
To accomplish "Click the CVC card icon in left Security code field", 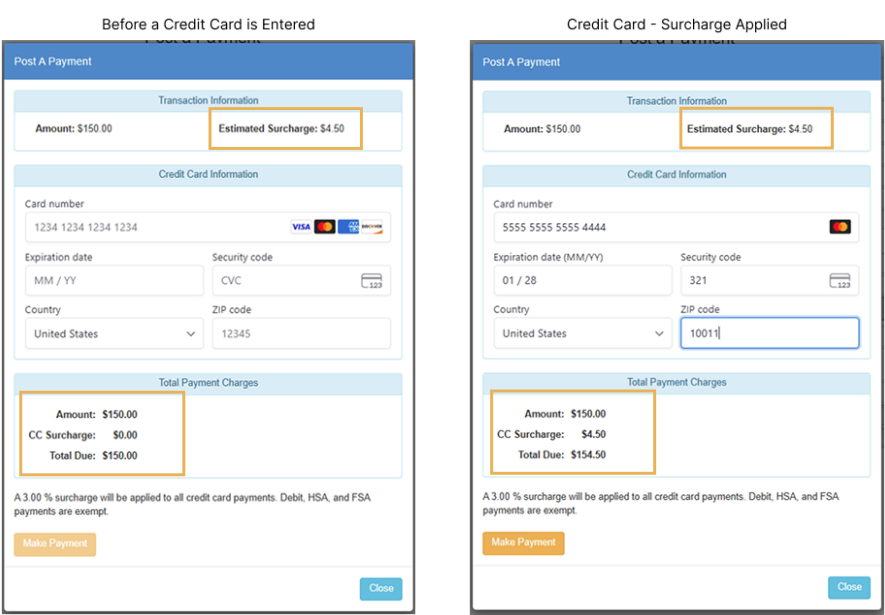I will (x=371, y=280).
